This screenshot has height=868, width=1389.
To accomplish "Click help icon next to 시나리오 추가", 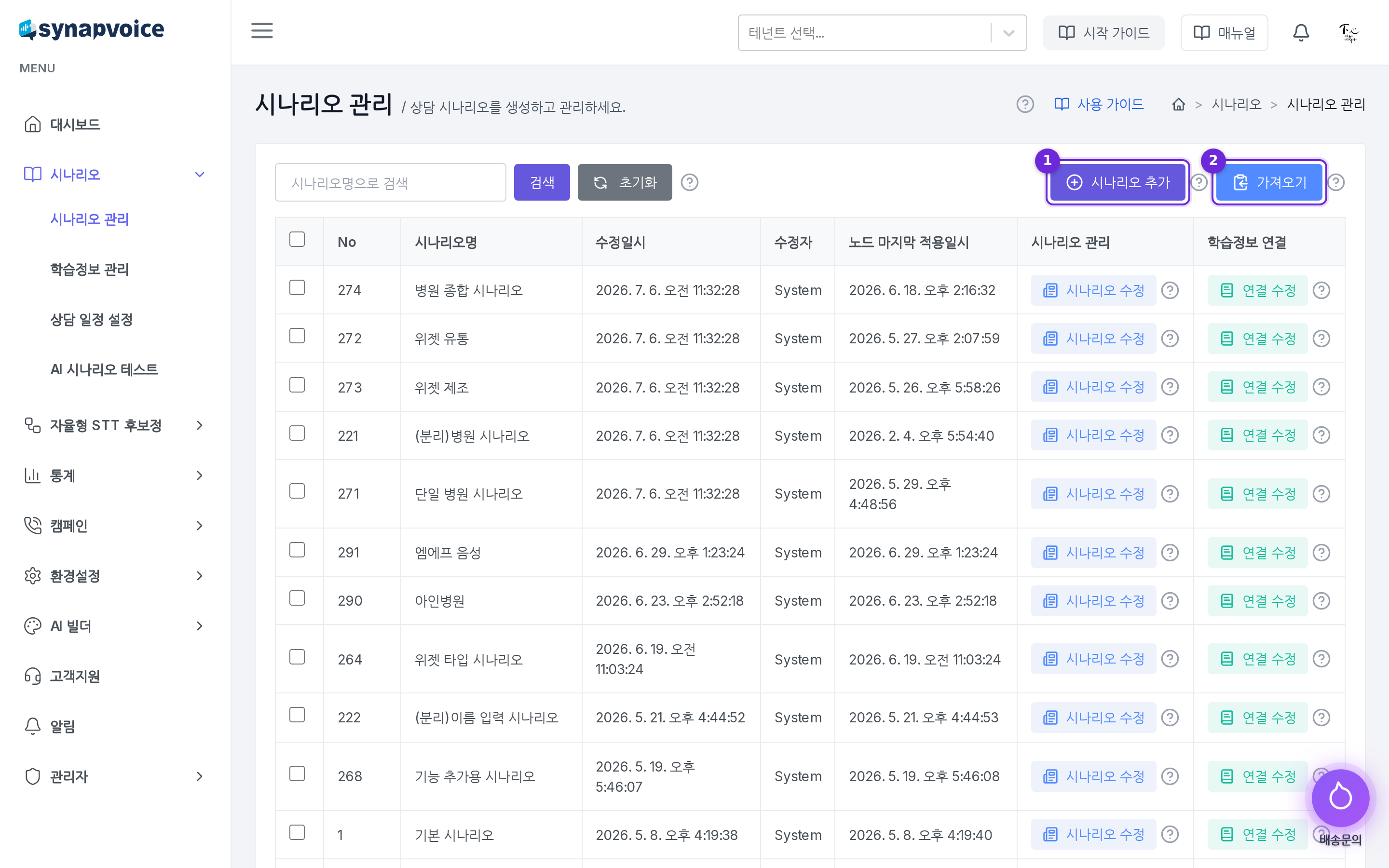I will click(1199, 183).
